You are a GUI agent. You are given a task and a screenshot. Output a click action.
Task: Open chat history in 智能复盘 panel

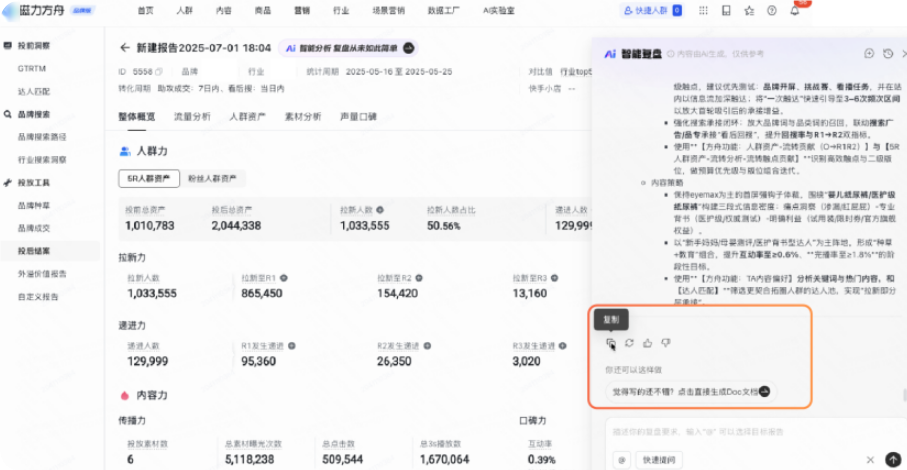pyautogui.click(x=888, y=53)
